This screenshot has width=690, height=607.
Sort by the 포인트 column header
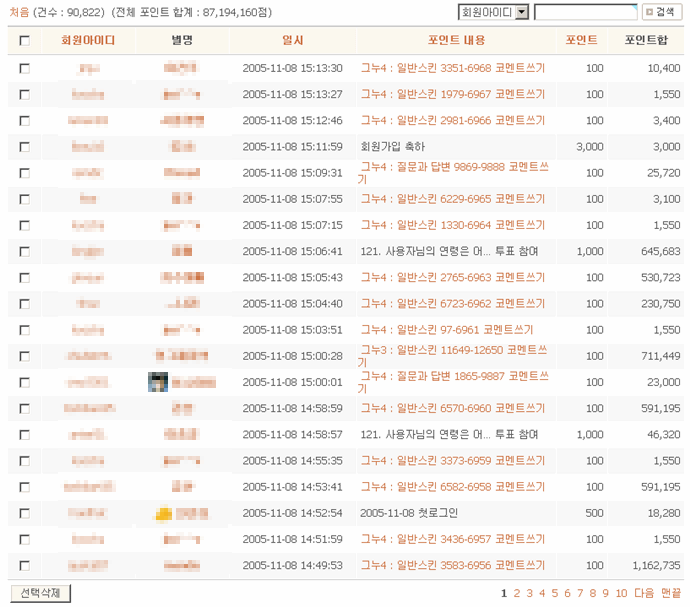581,40
